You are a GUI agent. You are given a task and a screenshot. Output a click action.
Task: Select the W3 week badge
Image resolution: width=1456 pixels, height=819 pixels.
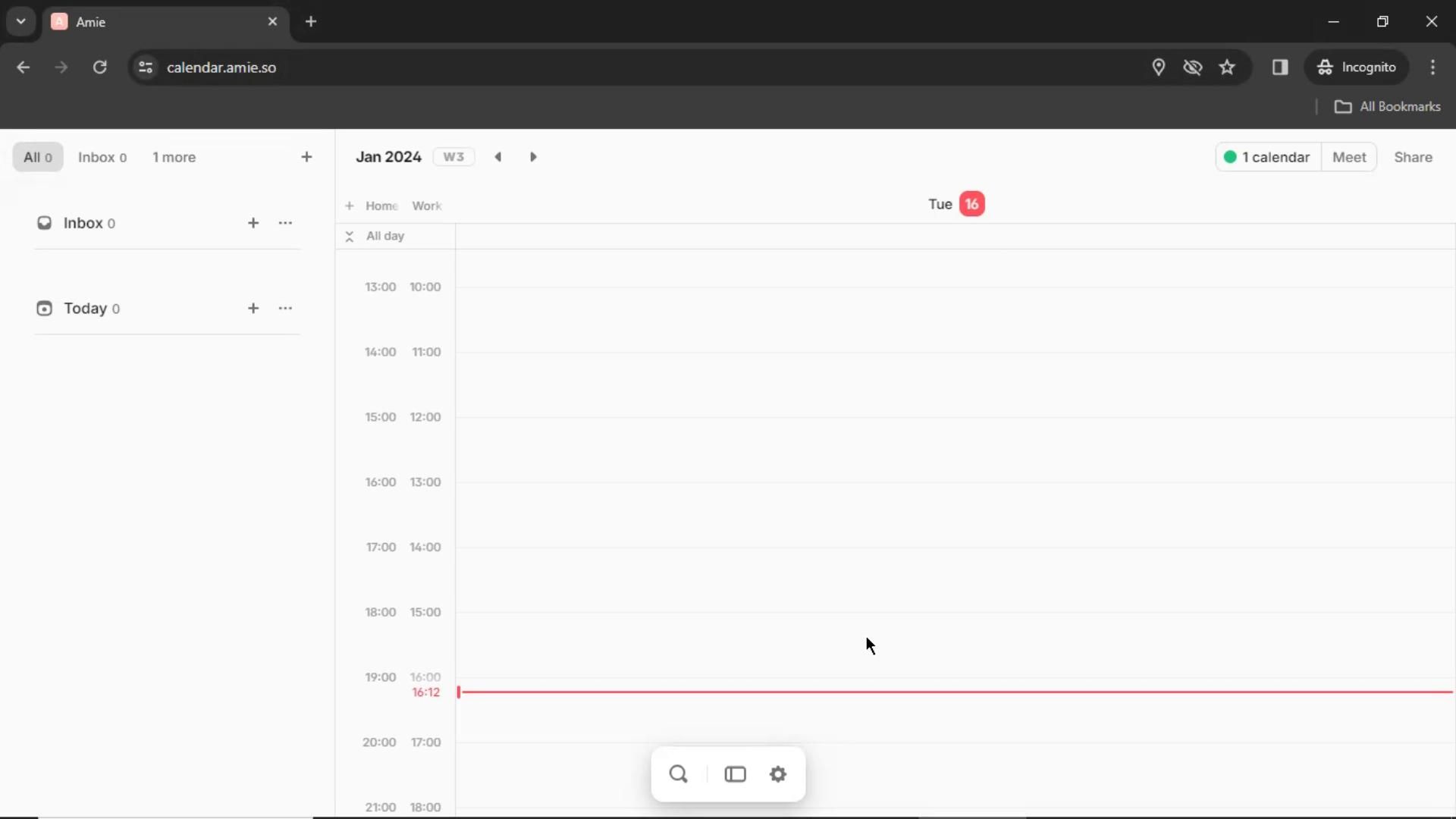[453, 157]
